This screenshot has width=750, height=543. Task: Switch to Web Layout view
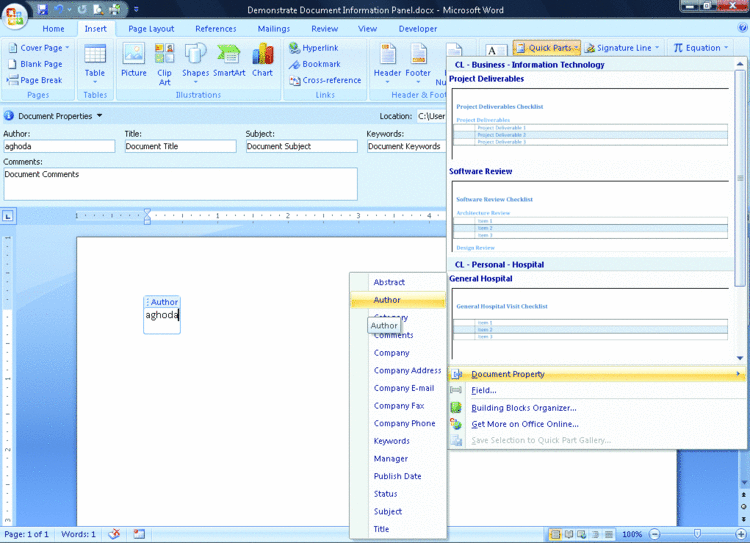coord(582,534)
